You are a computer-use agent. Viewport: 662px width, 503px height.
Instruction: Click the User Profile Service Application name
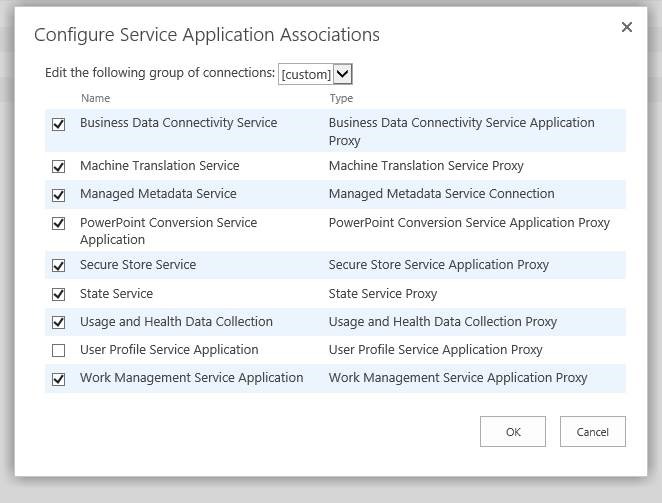point(169,350)
